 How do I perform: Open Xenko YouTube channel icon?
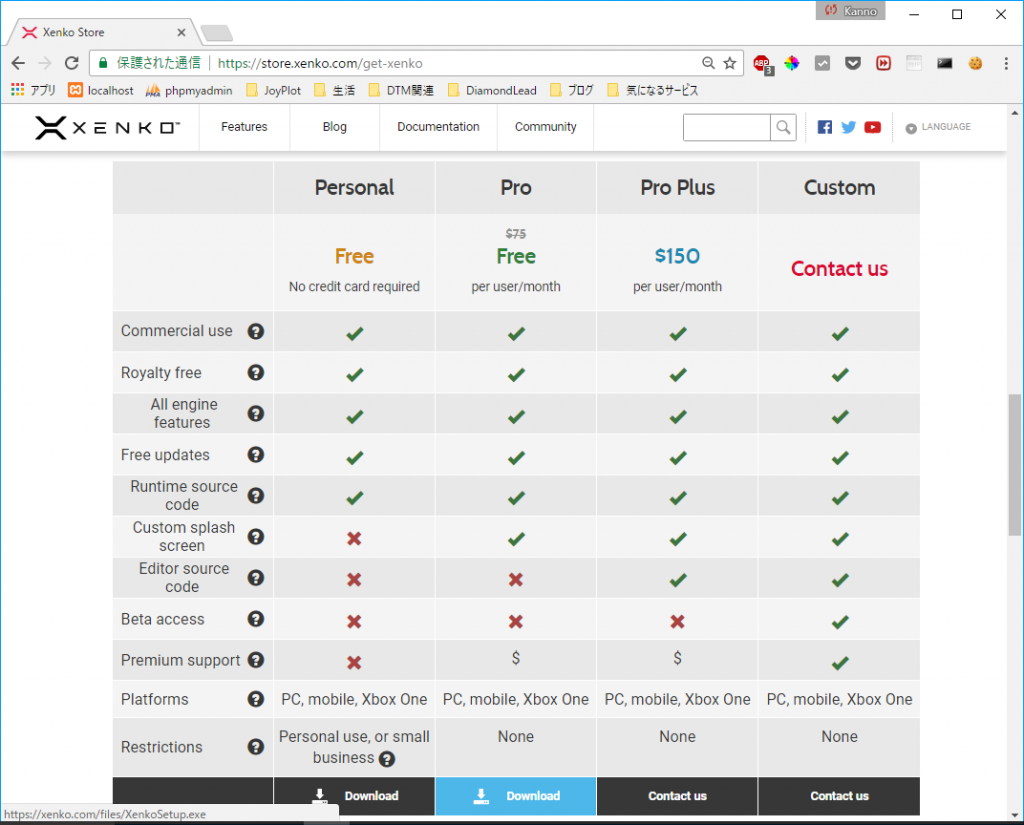872,127
